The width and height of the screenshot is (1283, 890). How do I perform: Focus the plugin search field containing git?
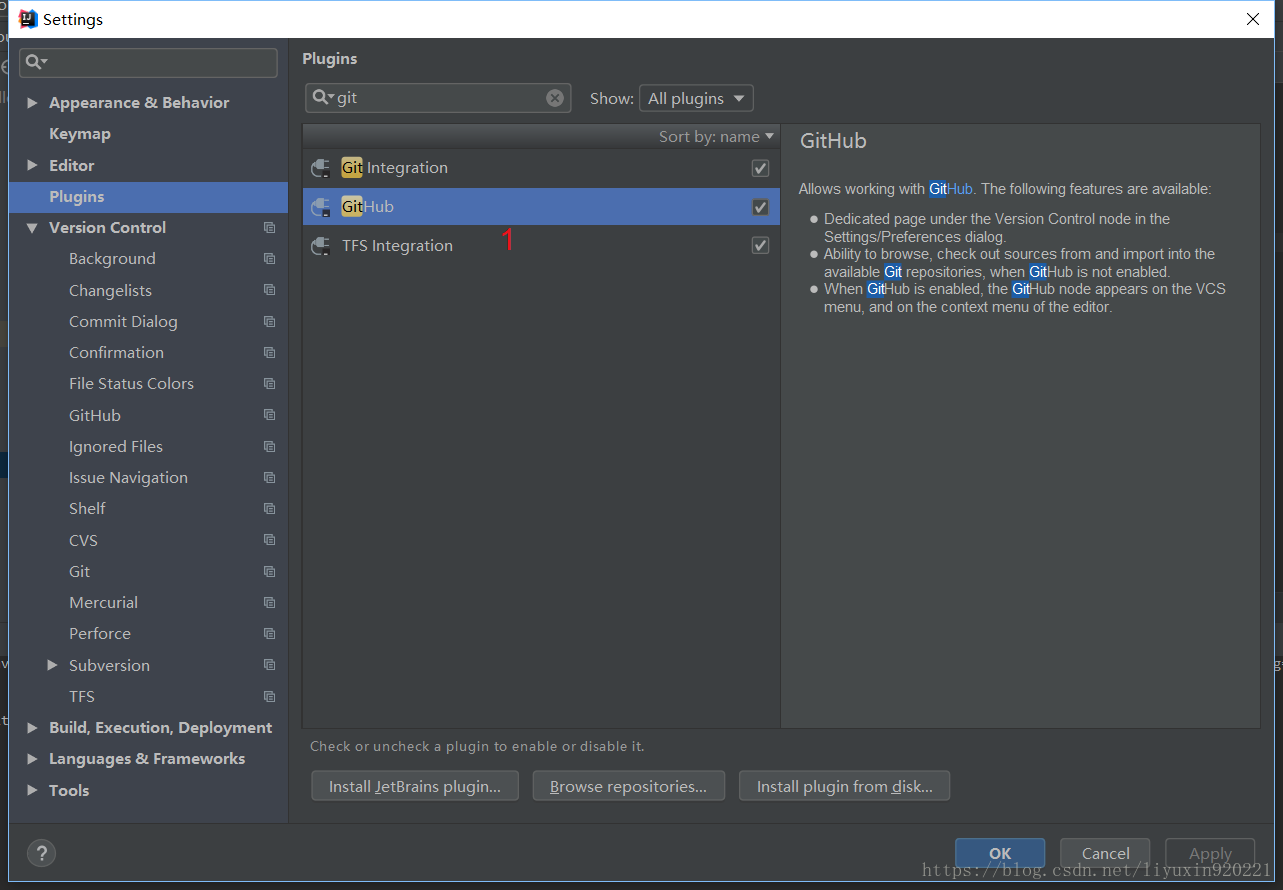[438, 98]
